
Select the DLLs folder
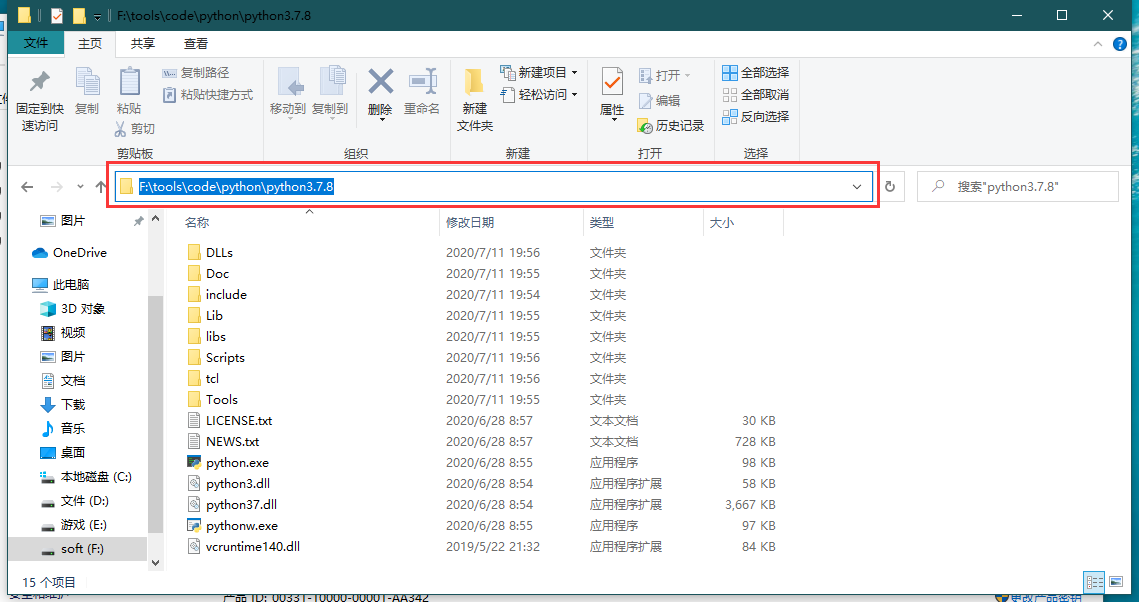[x=219, y=253]
